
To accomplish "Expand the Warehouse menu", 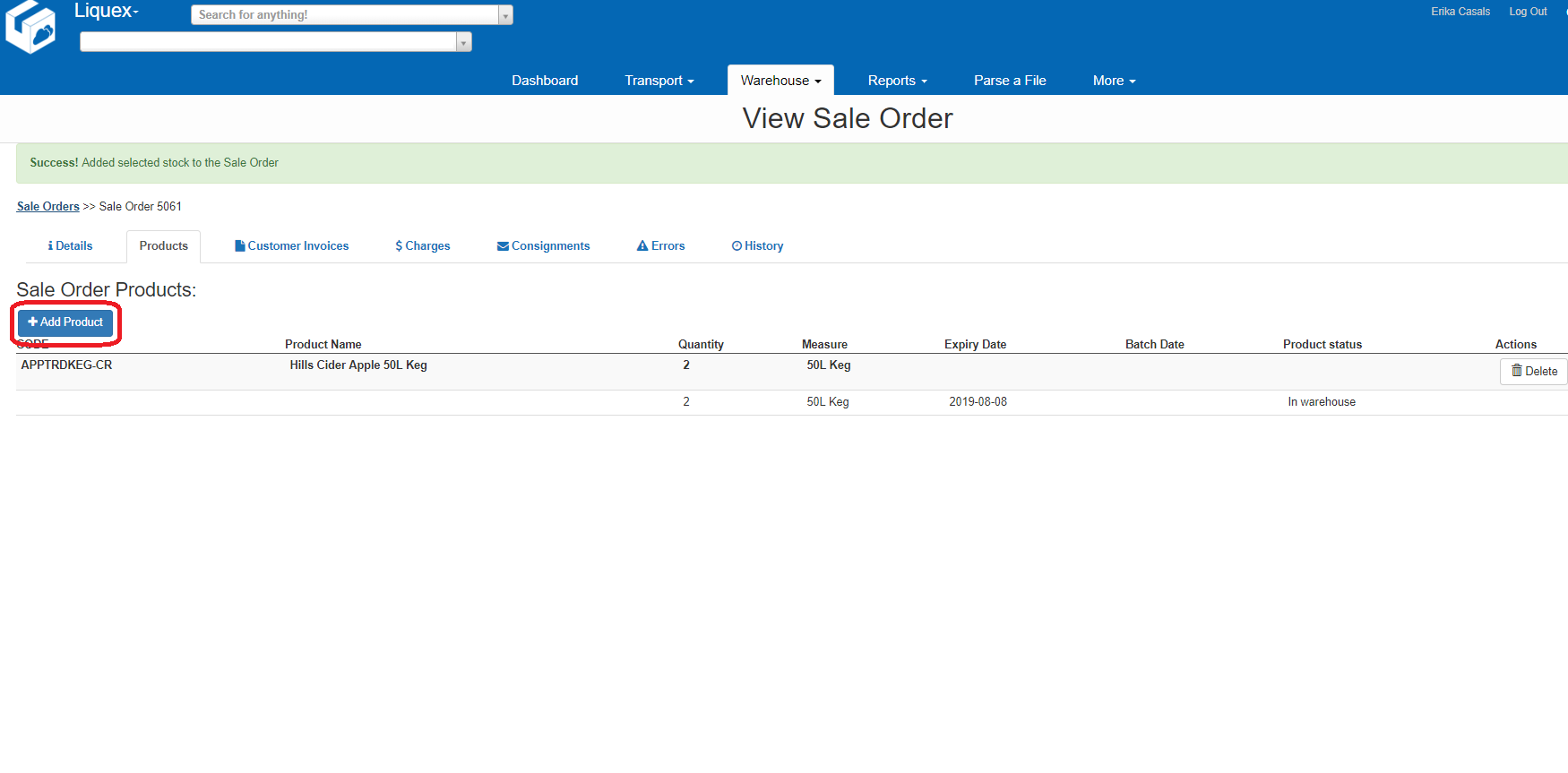I will pos(780,81).
